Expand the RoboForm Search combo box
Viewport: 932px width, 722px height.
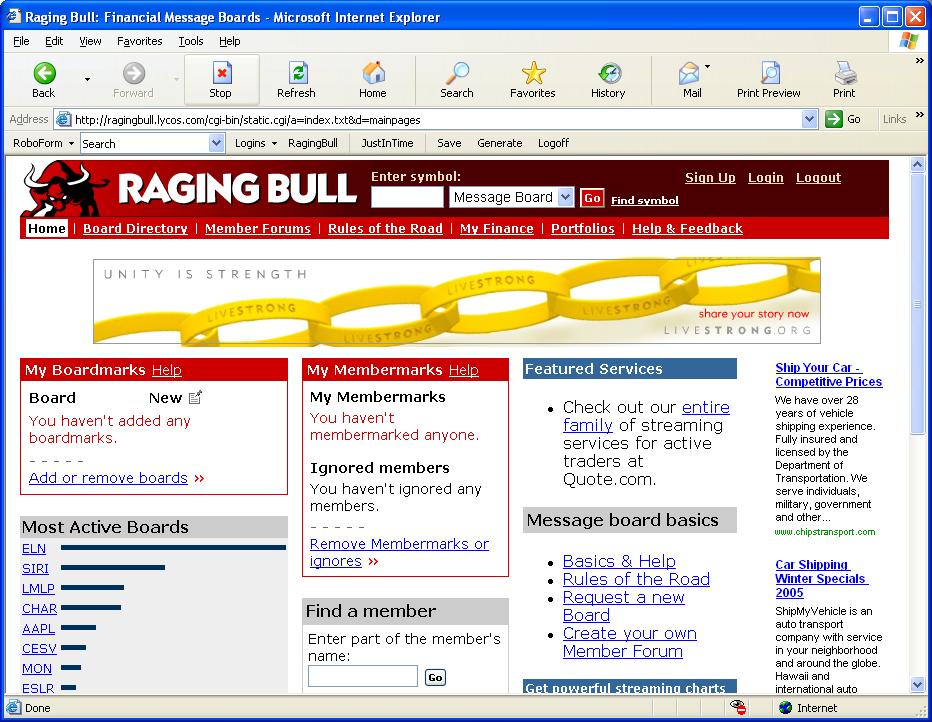pyautogui.click(x=217, y=144)
